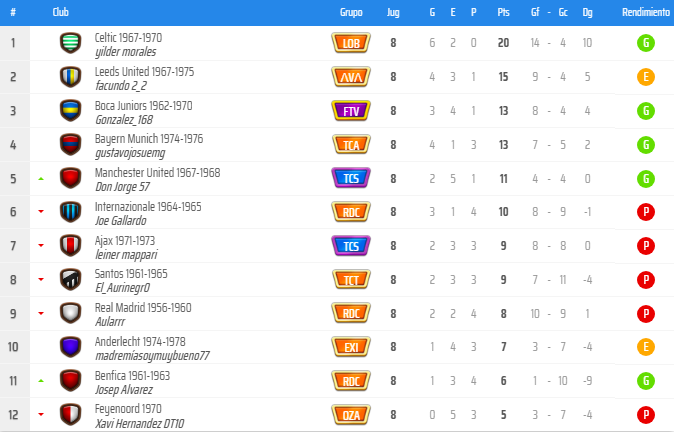Click the TCT group badge for Santos
Screen dimensions: 674x432
tap(351, 280)
